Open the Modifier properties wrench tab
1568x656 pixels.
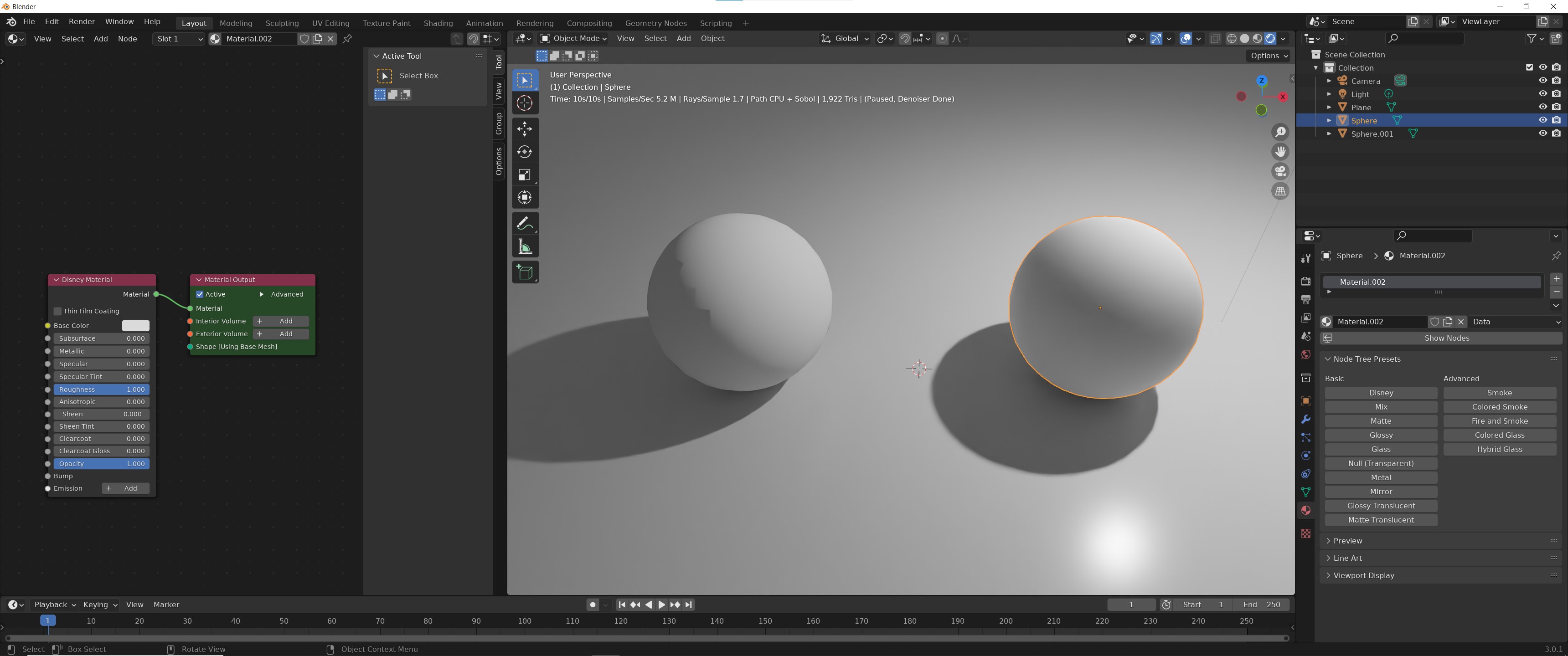tap(1305, 419)
